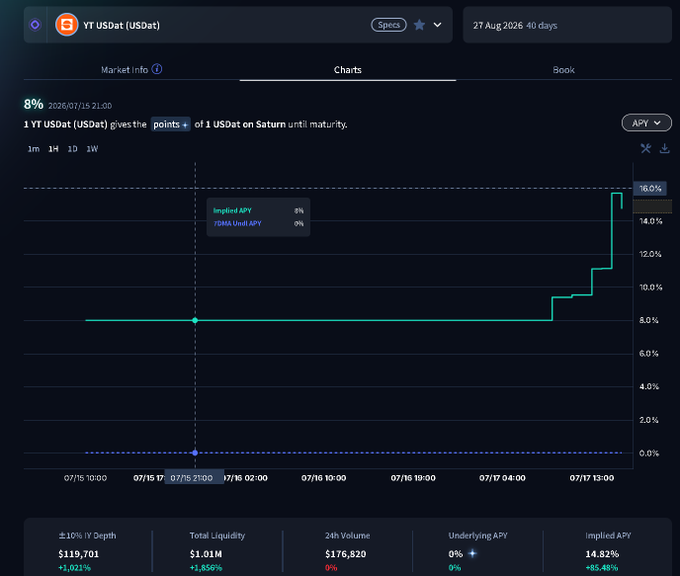Click the 27 Aug 2026 maturity box
The image size is (680, 576).
pos(567,25)
